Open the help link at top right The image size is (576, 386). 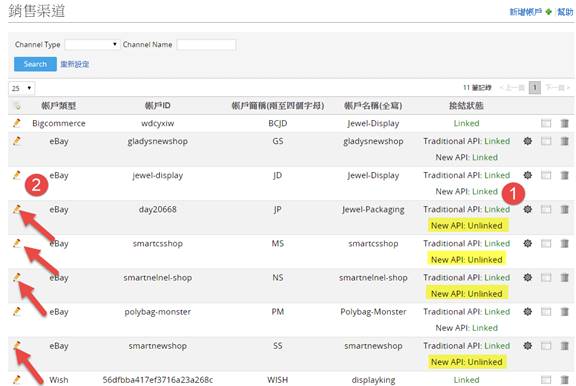(565, 12)
